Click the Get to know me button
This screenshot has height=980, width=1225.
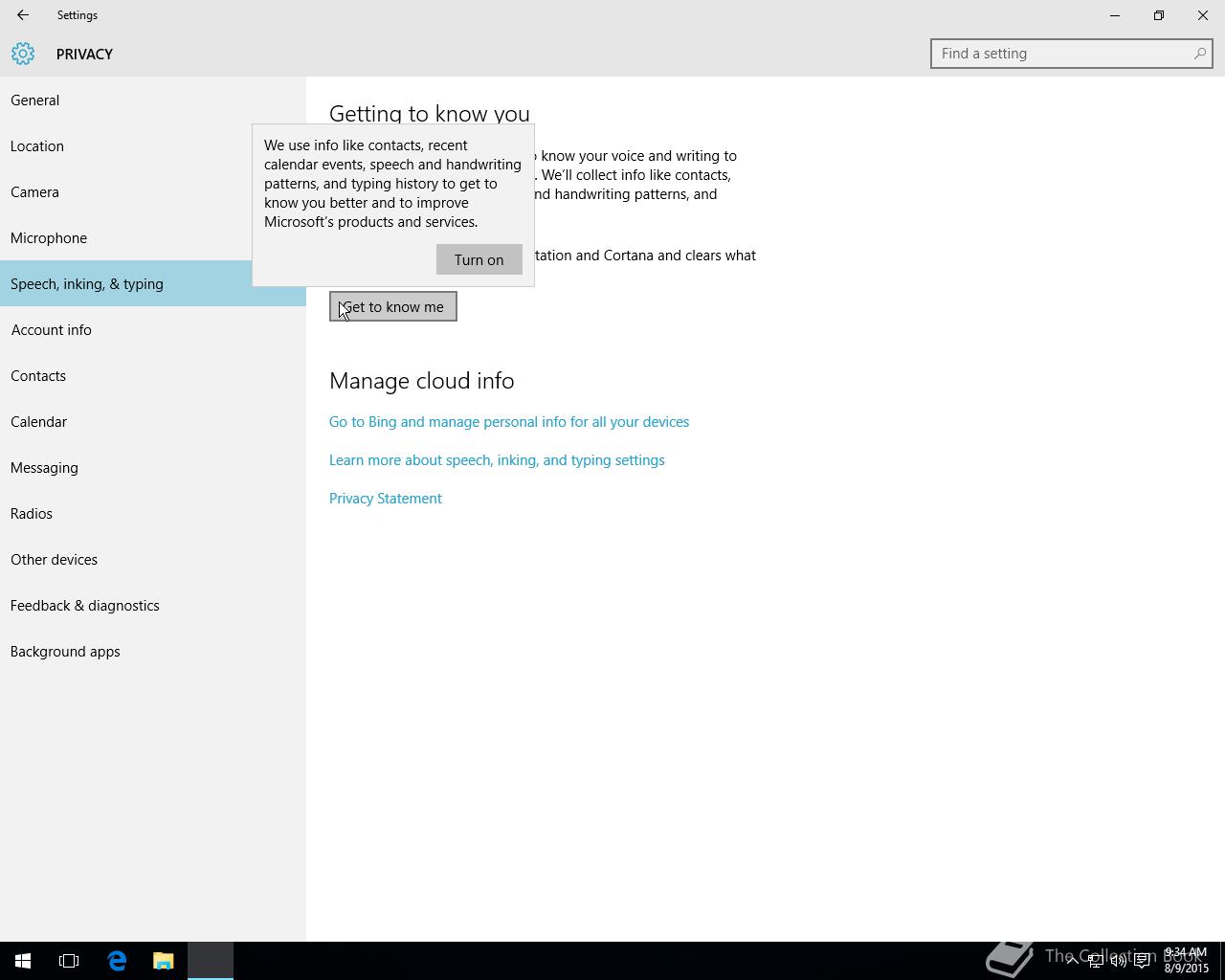click(393, 306)
